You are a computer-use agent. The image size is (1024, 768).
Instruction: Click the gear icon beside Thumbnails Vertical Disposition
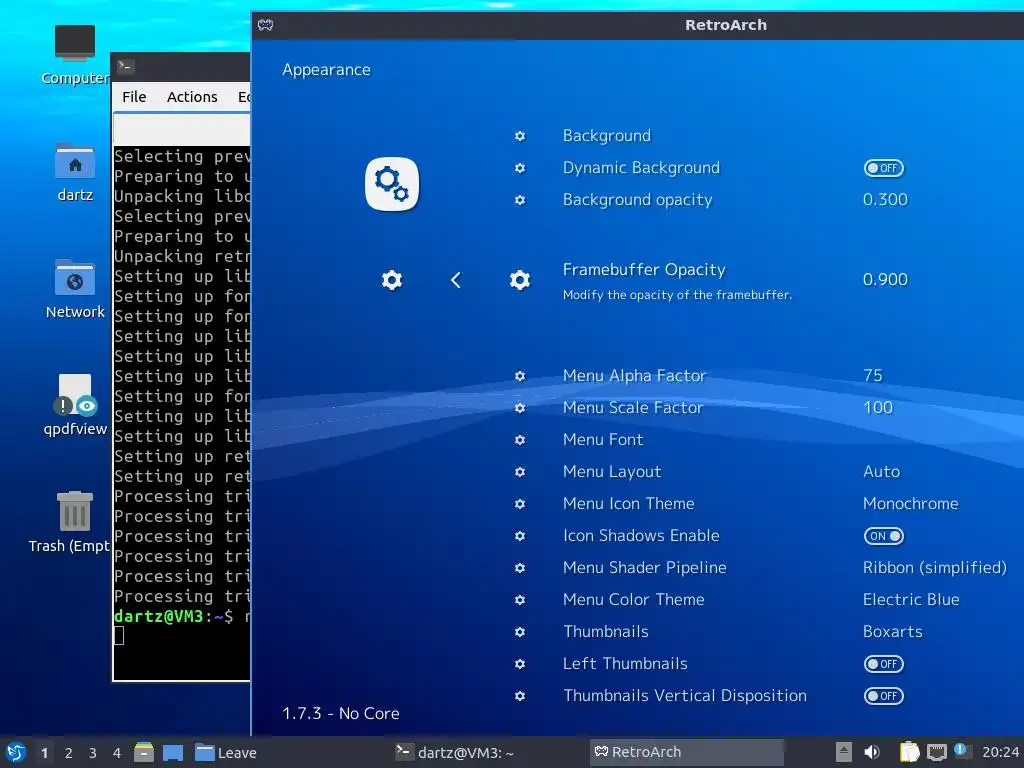click(x=520, y=696)
